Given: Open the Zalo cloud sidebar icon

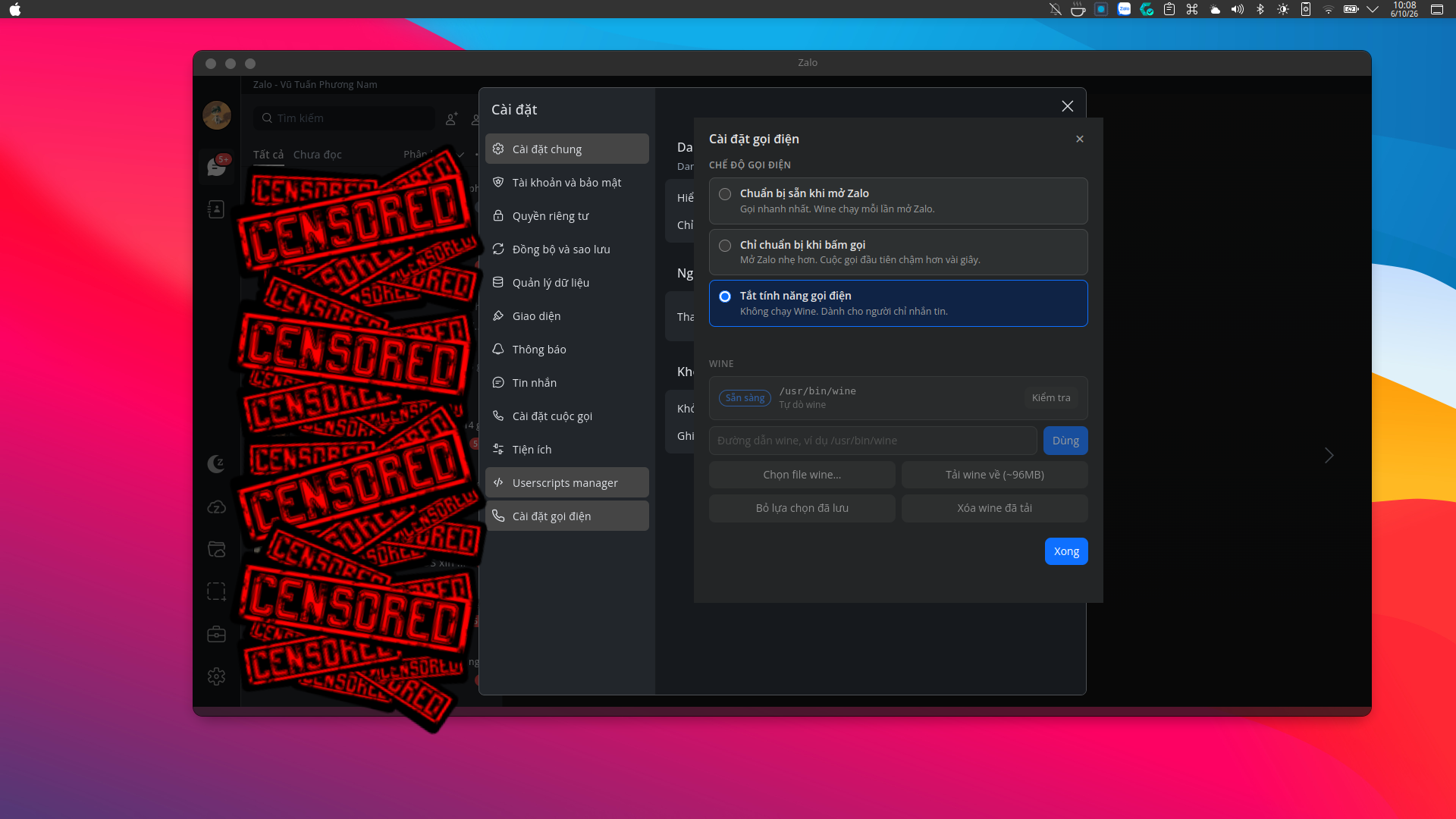Looking at the screenshot, I should tap(216, 507).
